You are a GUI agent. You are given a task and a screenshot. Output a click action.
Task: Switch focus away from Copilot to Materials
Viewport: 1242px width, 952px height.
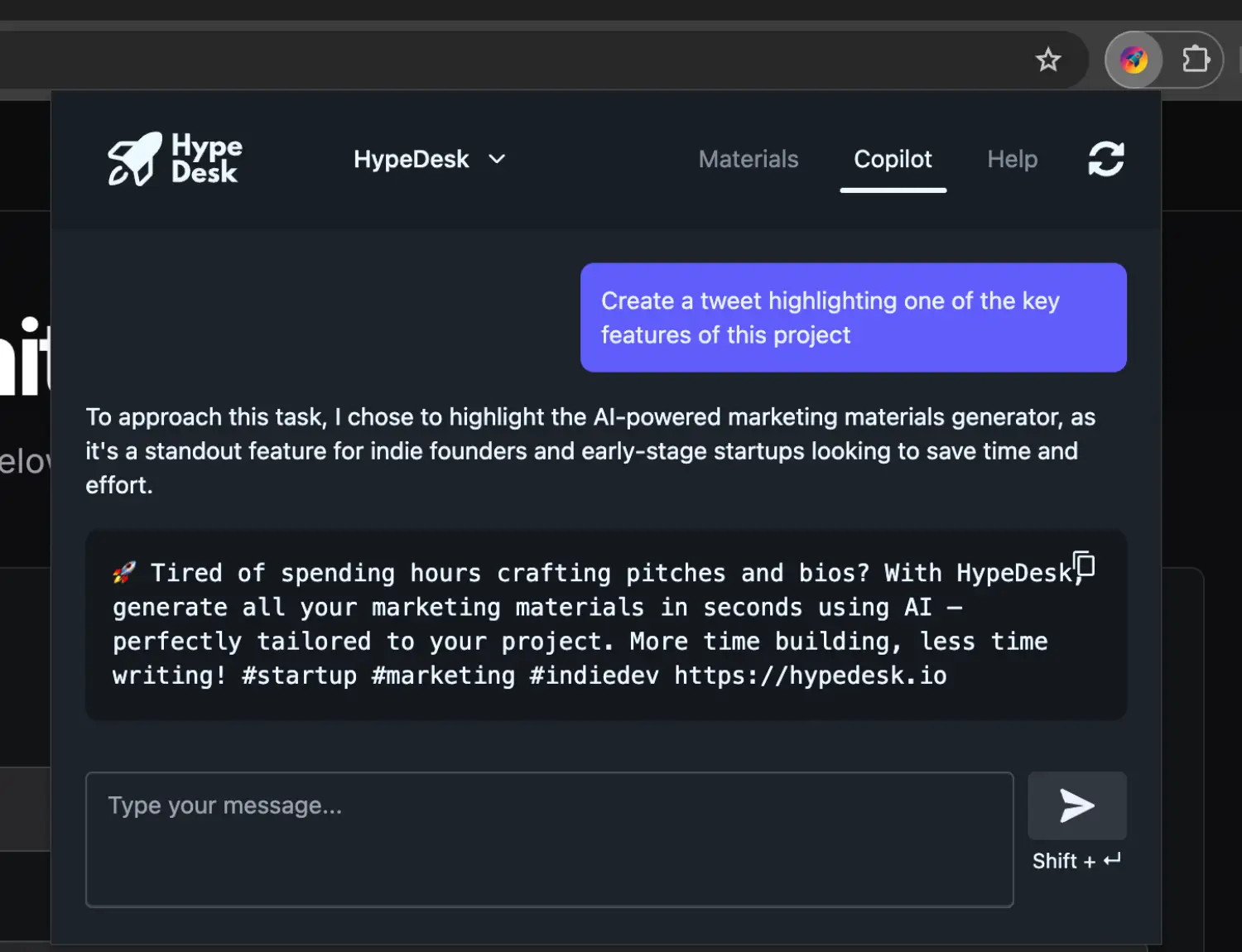pos(748,159)
